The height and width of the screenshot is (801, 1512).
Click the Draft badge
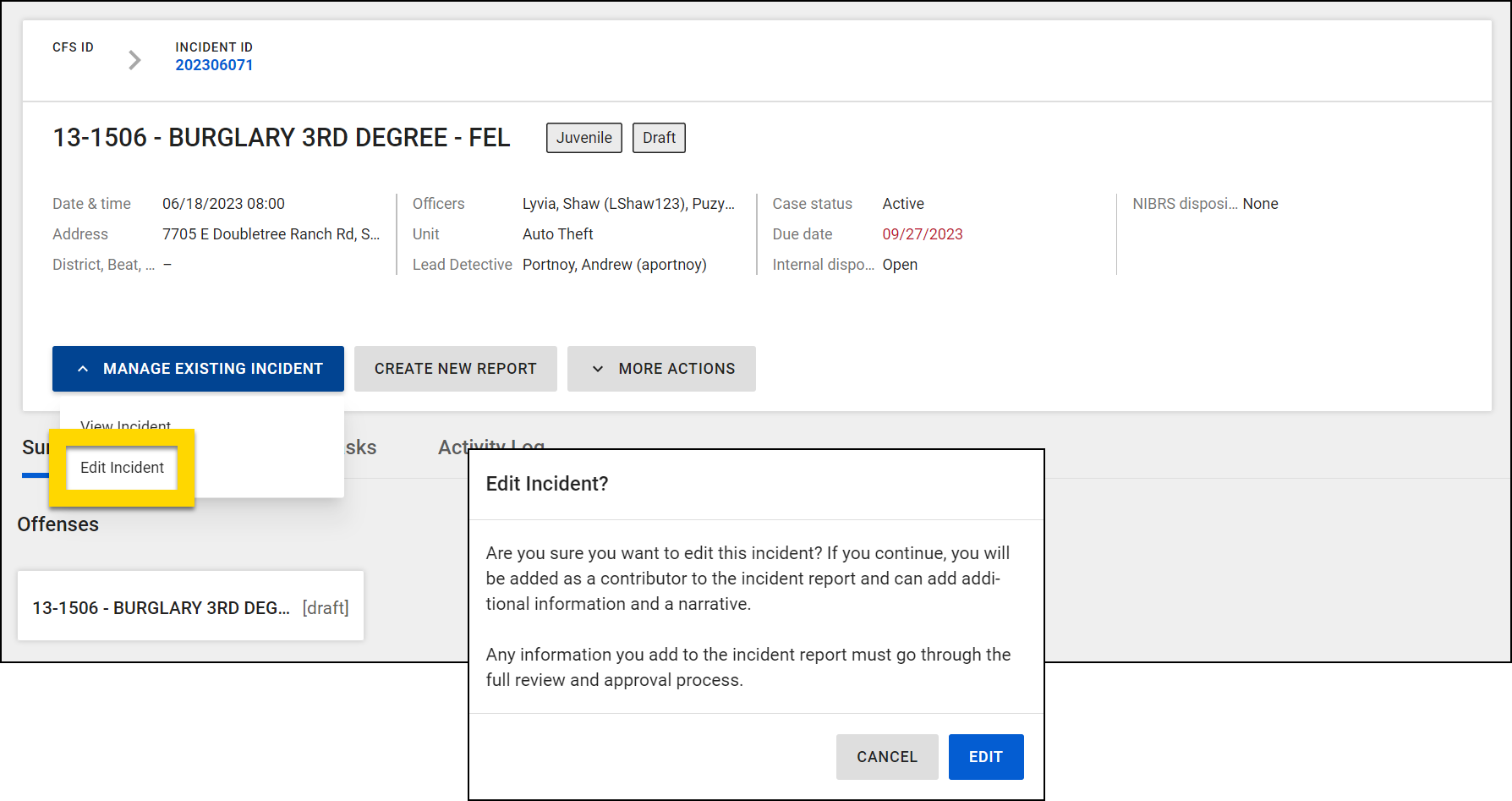pos(659,137)
